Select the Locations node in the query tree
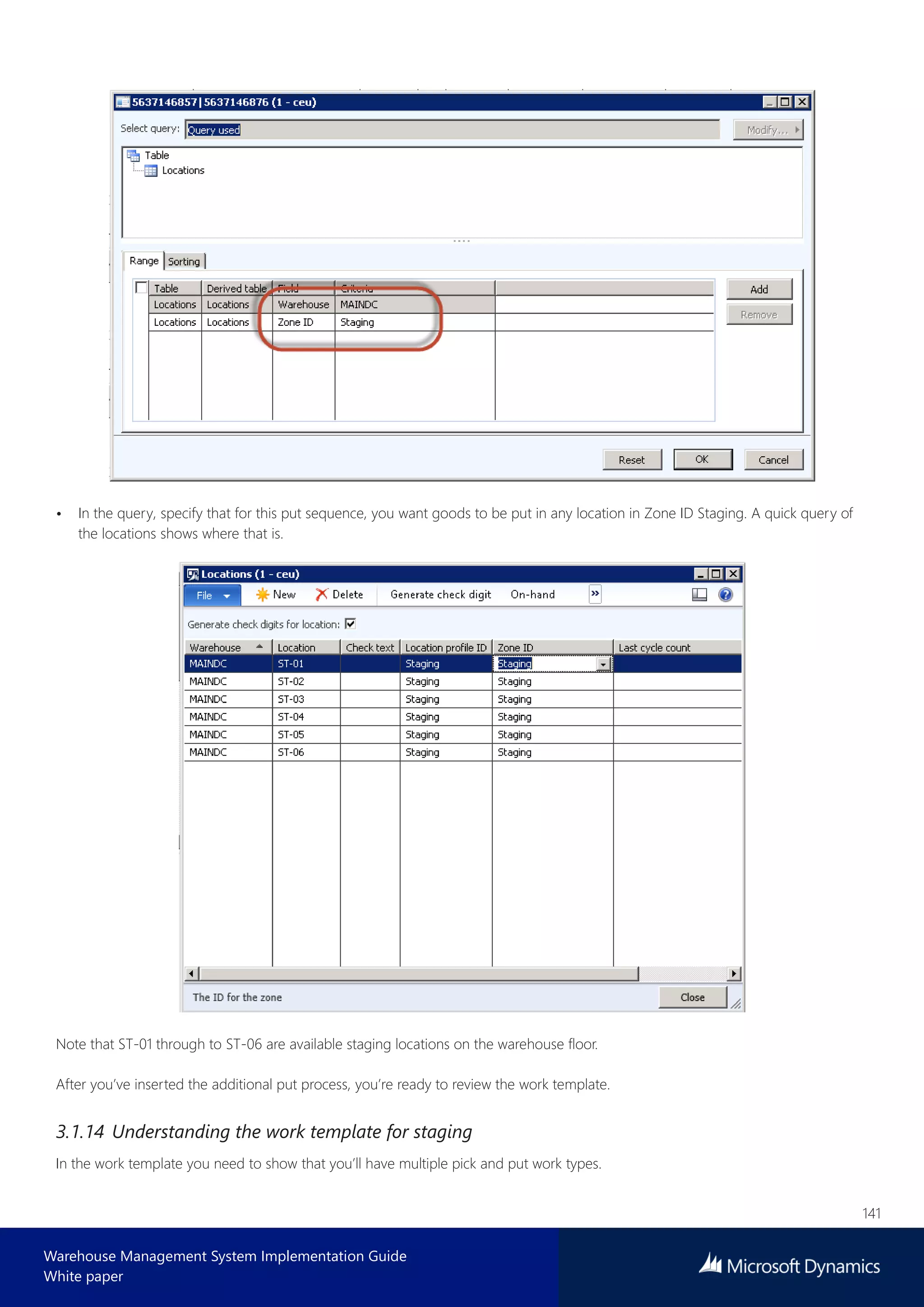924x1307 pixels. (x=183, y=171)
